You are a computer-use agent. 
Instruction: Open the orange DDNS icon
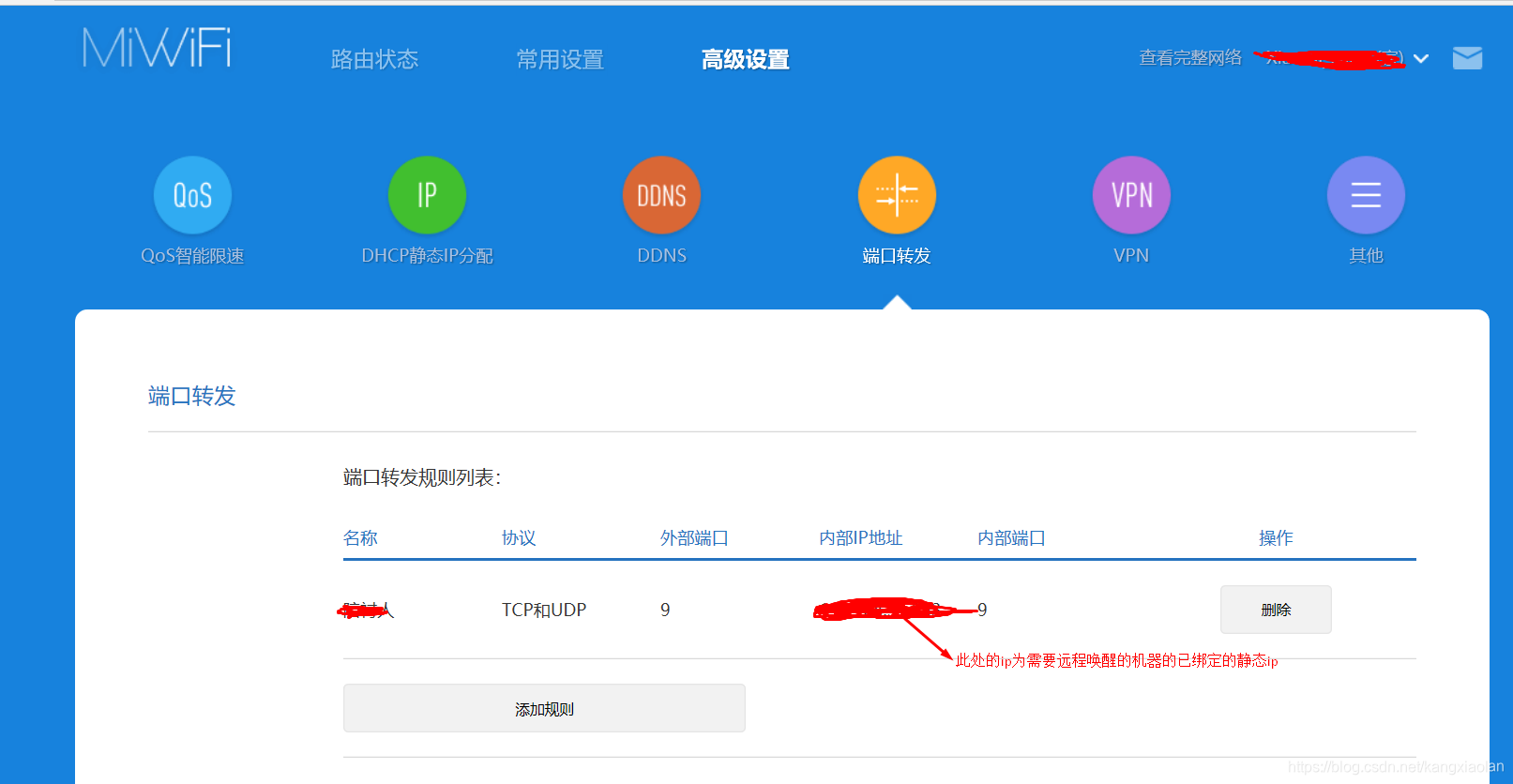tap(661, 195)
